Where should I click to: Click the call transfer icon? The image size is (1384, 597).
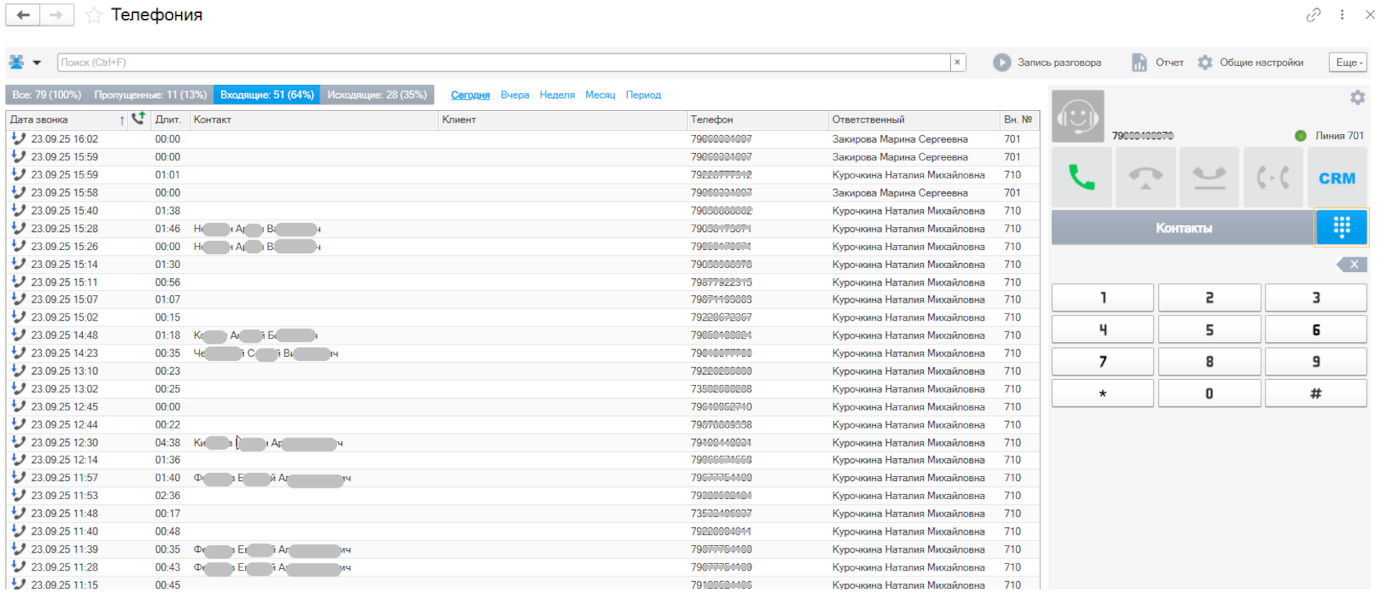coord(1273,178)
